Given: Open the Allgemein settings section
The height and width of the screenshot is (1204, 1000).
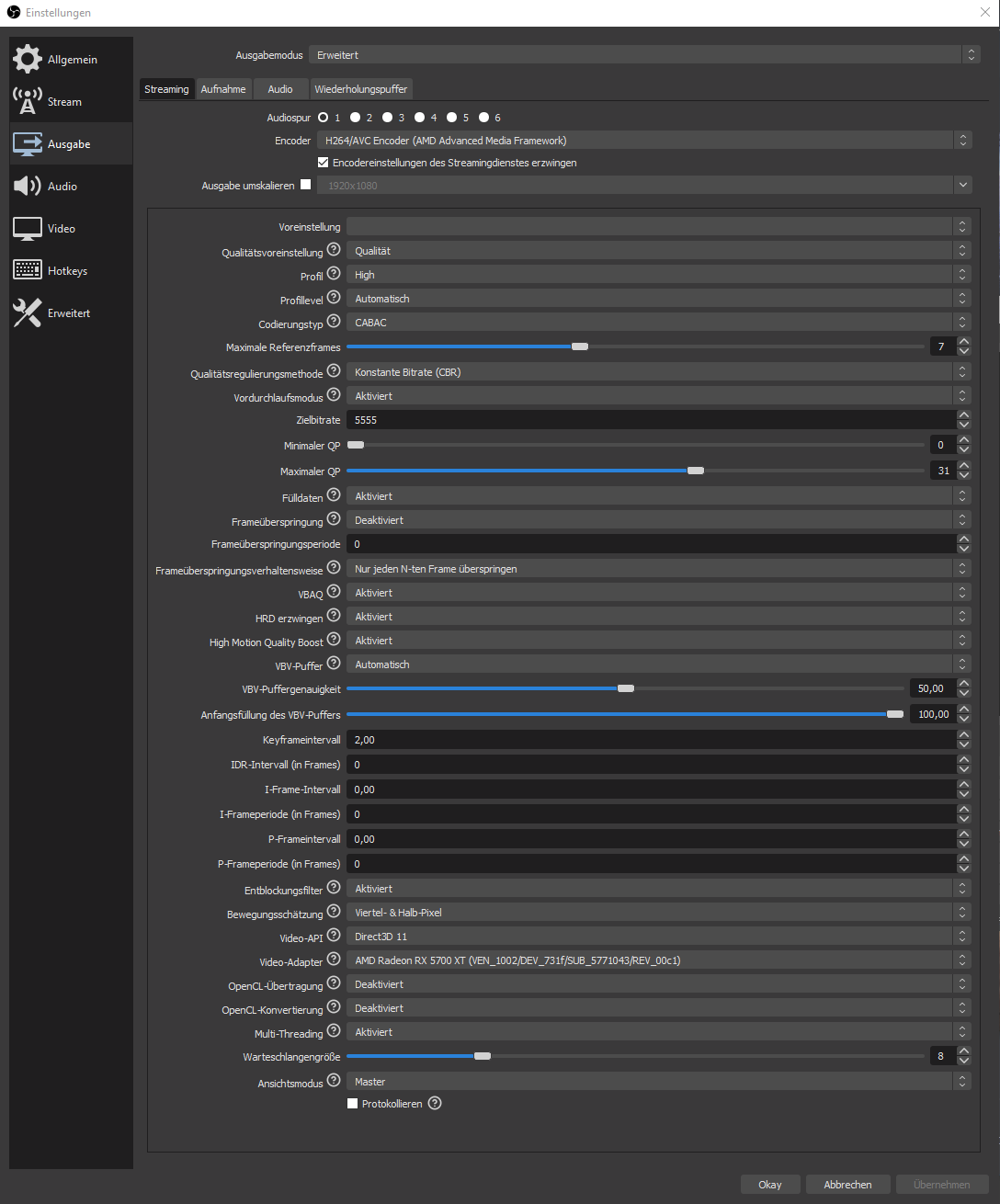Looking at the screenshot, I should click(x=71, y=59).
